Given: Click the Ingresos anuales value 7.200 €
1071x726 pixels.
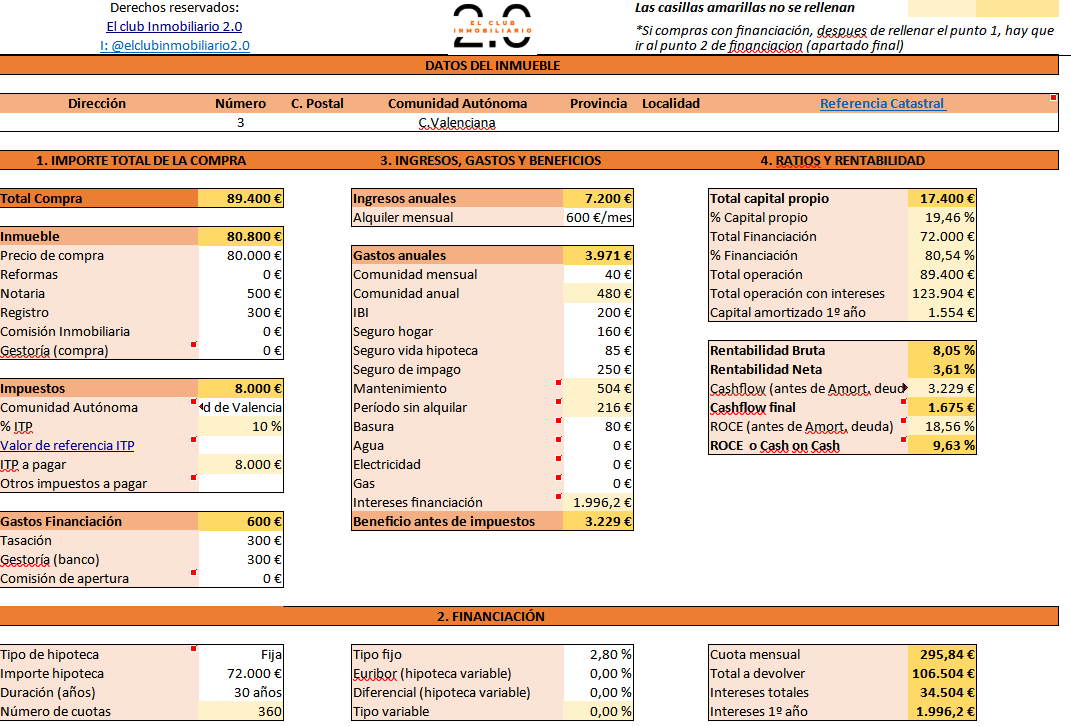Looking at the screenshot, I should 598,199.
